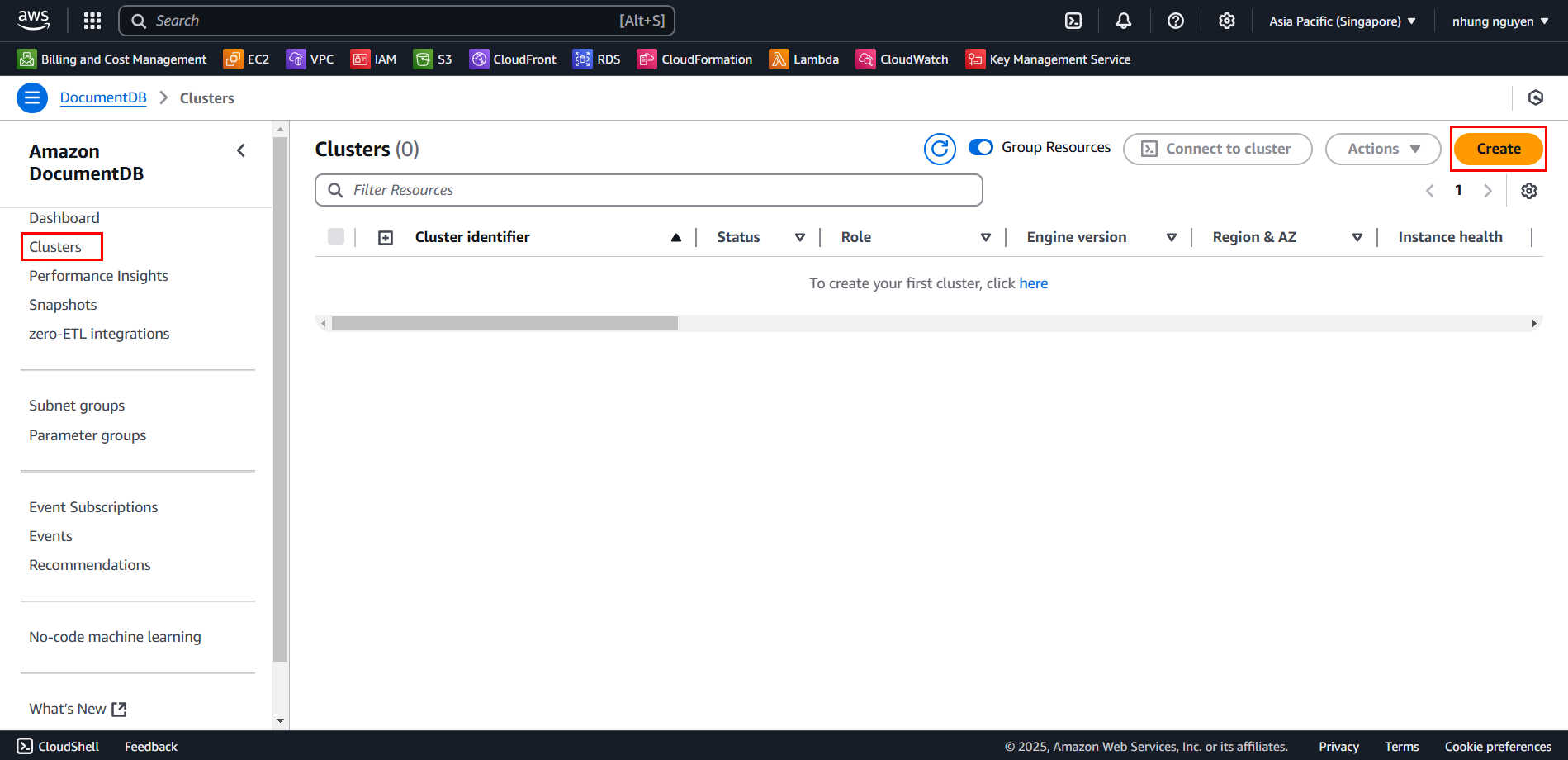
Task: Open Performance Insights in the sidebar
Action: 98,276
